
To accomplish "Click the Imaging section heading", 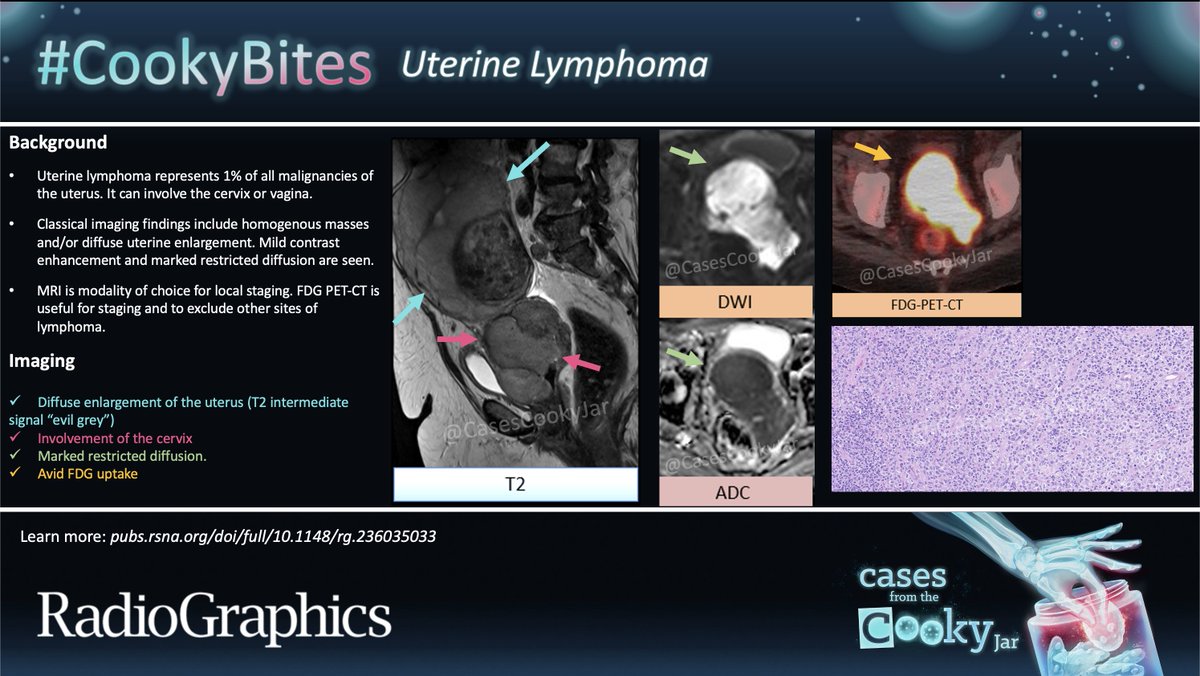I will 42,361.
